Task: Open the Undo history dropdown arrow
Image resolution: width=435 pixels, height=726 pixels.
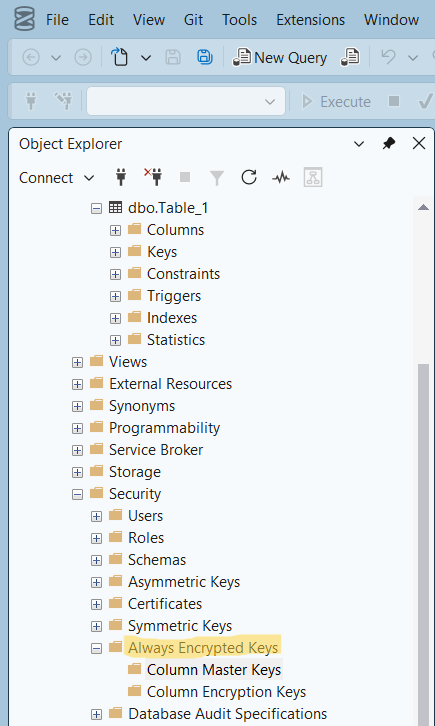Action: click(412, 58)
